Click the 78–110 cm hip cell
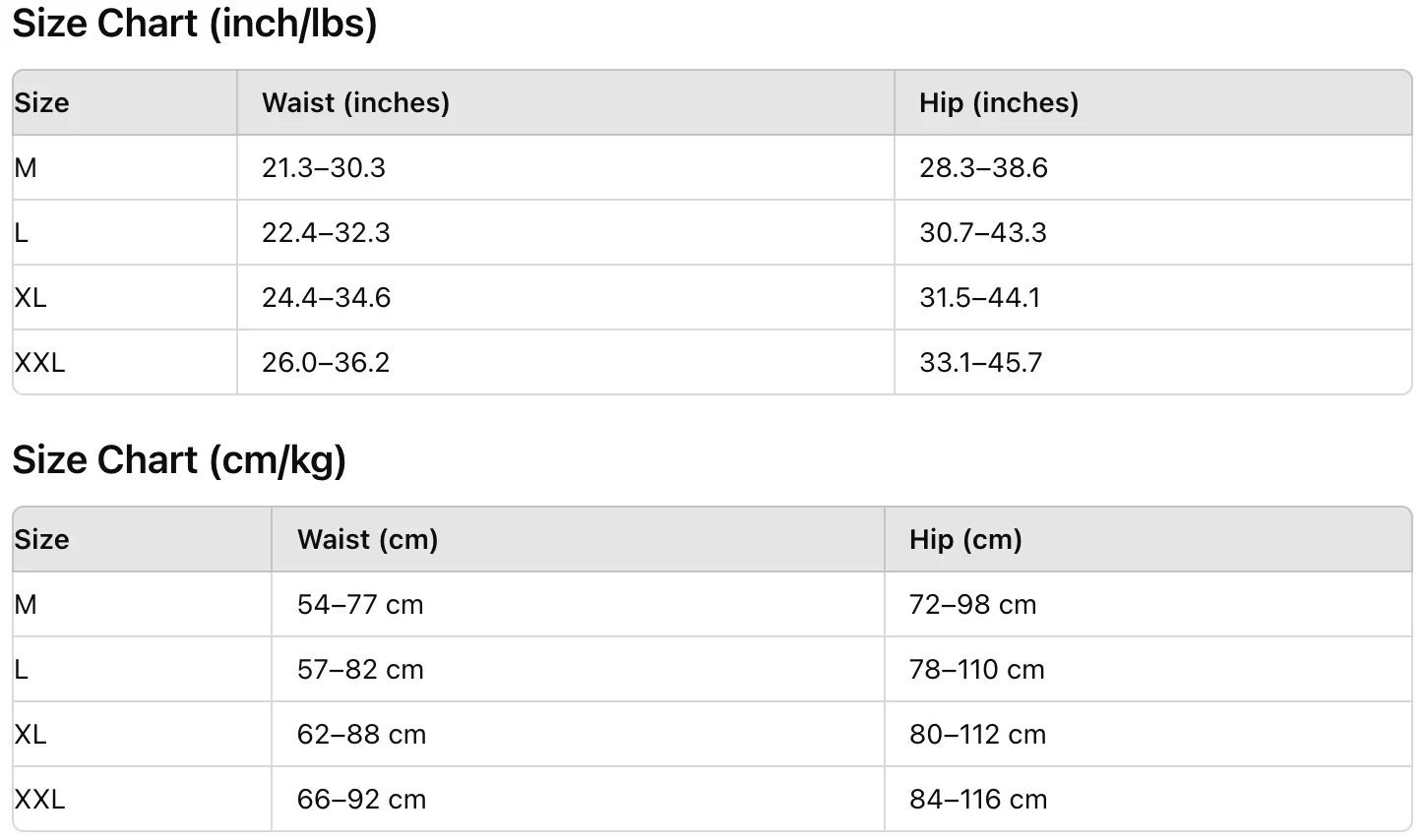This screenshot has width=1425, height=840. [977, 669]
